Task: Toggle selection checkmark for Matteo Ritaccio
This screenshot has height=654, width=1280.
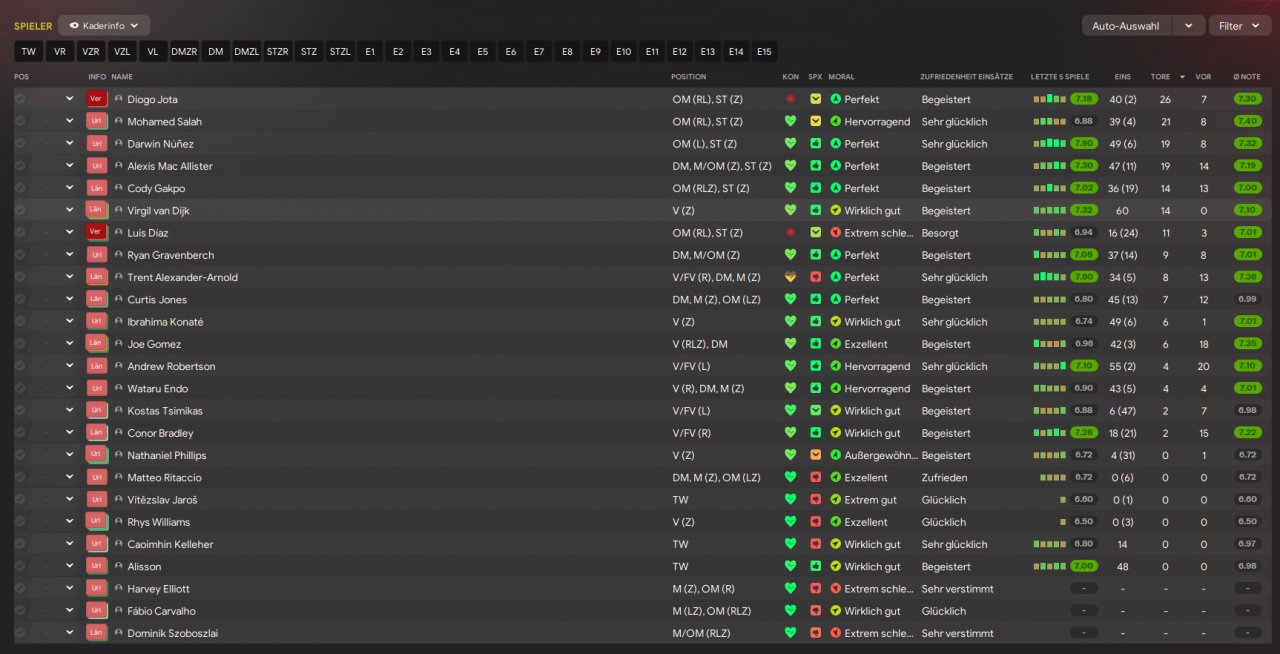Action: pos(20,477)
